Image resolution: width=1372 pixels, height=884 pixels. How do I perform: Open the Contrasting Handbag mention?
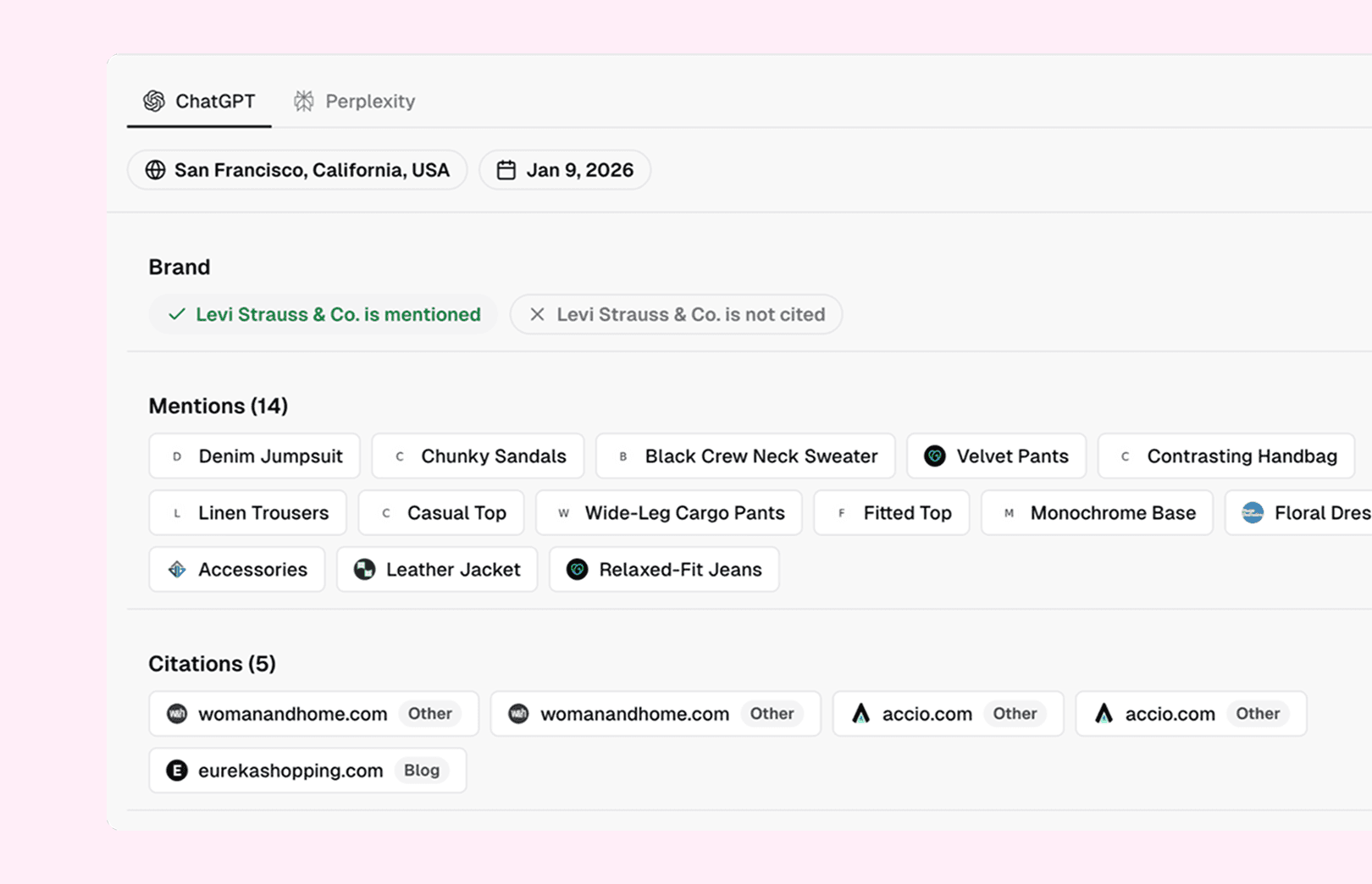coord(1226,456)
